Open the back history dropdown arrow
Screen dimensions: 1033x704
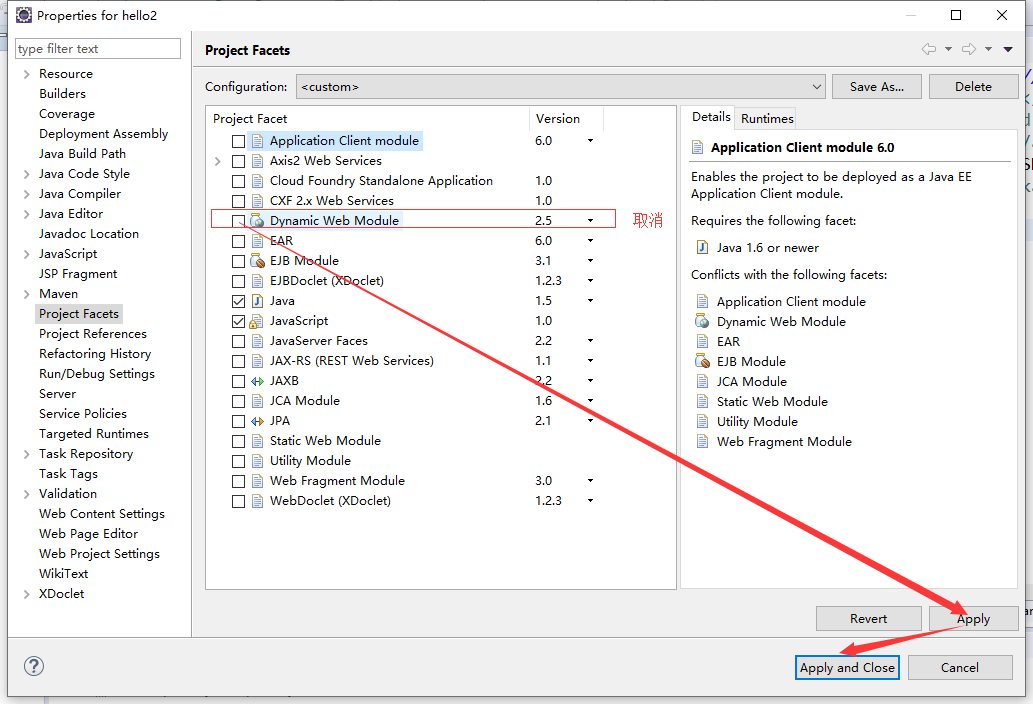click(948, 49)
